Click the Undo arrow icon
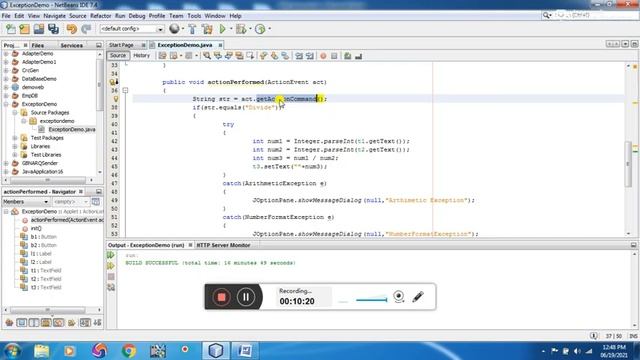The width and height of the screenshot is (640, 360). (x=72, y=29)
